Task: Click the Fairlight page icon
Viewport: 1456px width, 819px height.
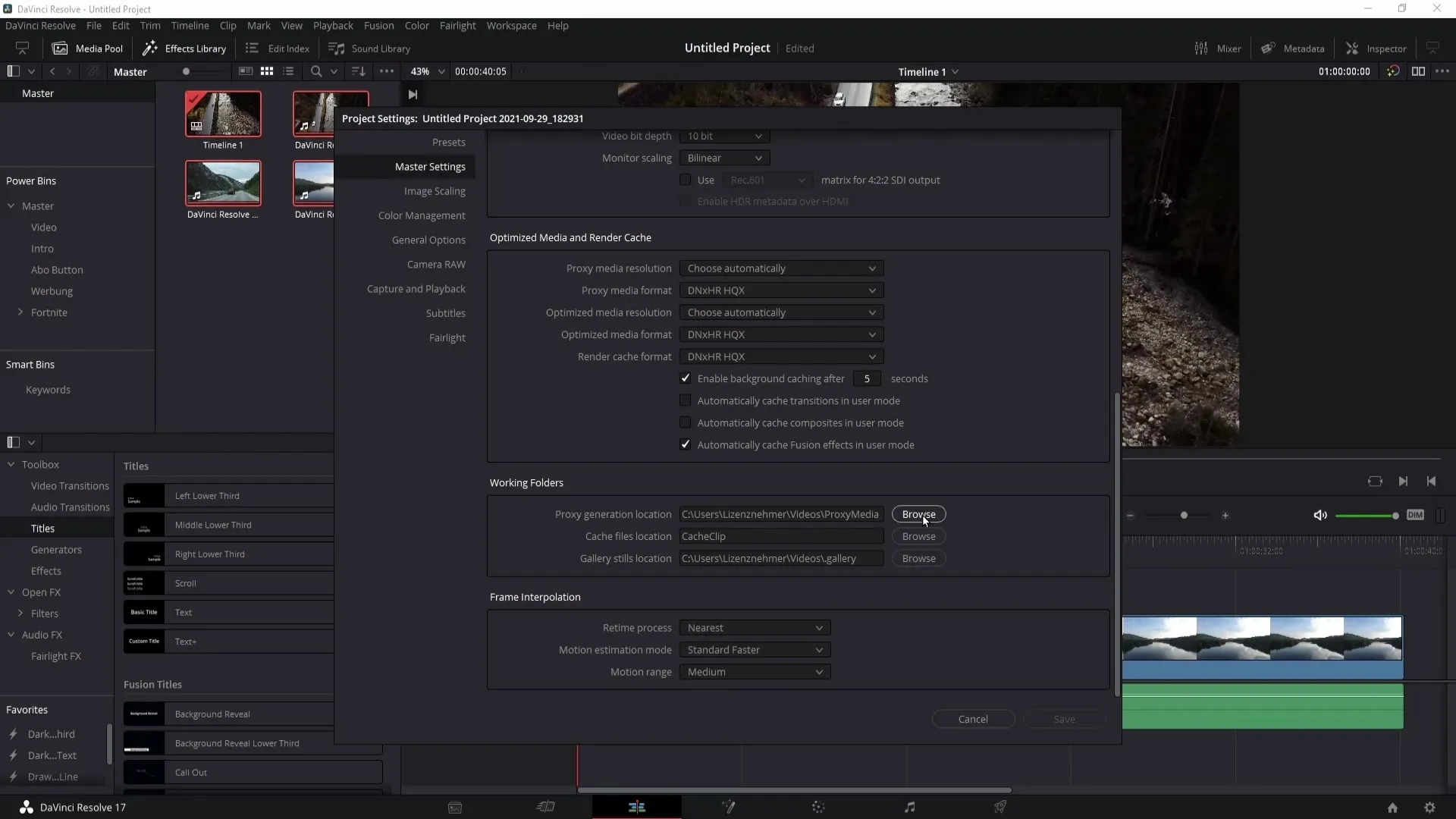Action: pos(909,807)
